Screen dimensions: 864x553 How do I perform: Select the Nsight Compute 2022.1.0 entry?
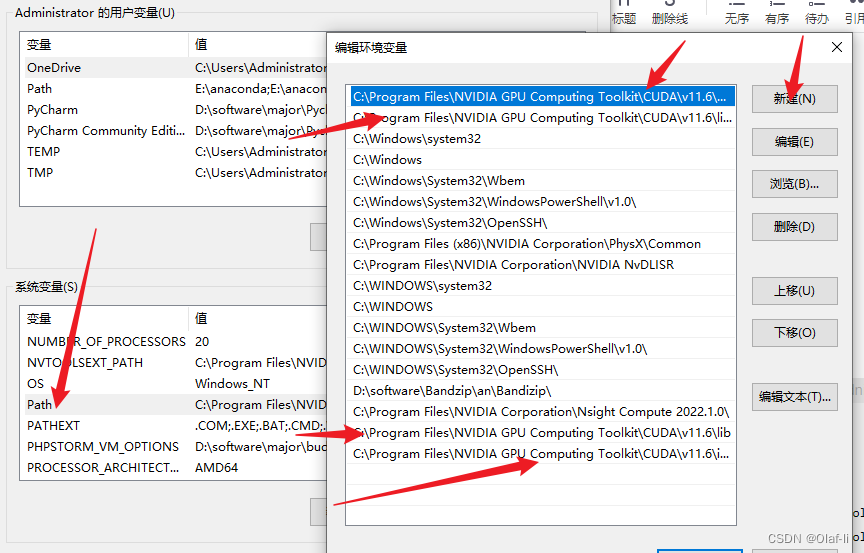[x=541, y=411]
